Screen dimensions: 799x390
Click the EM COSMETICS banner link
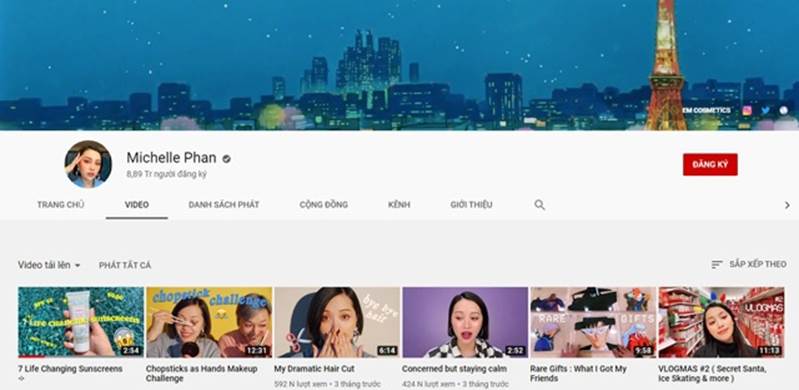click(x=706, y=110)
